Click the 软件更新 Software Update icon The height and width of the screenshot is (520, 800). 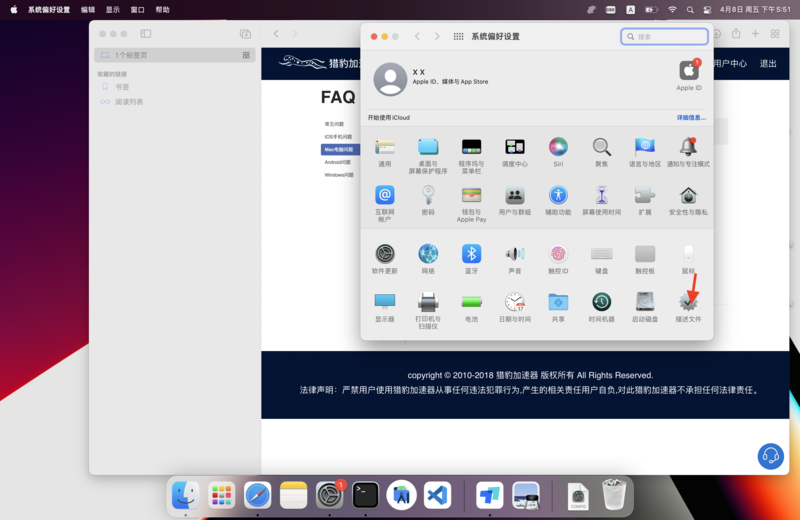coord(384,254)
